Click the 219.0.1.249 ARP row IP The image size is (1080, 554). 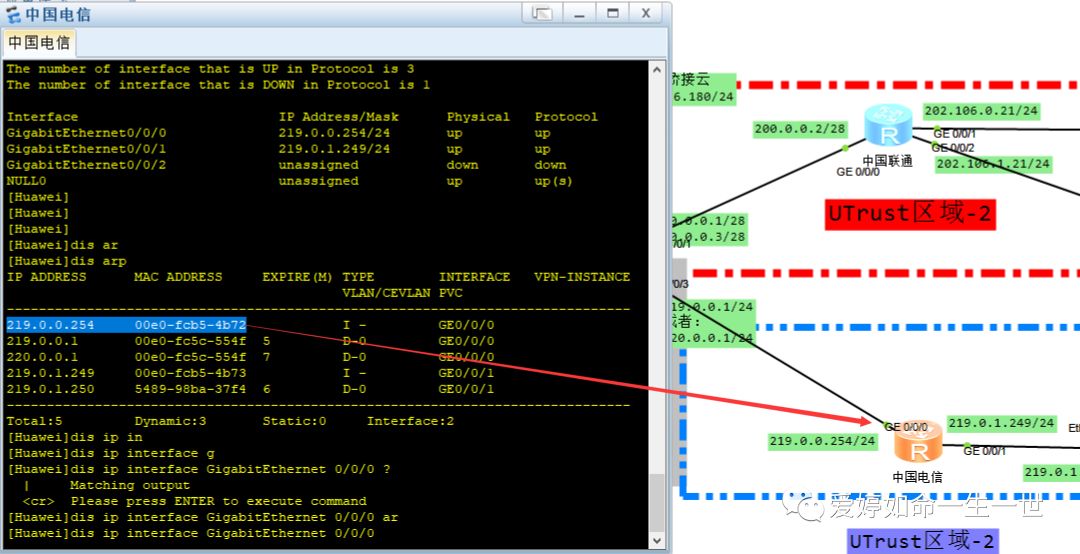50,373
